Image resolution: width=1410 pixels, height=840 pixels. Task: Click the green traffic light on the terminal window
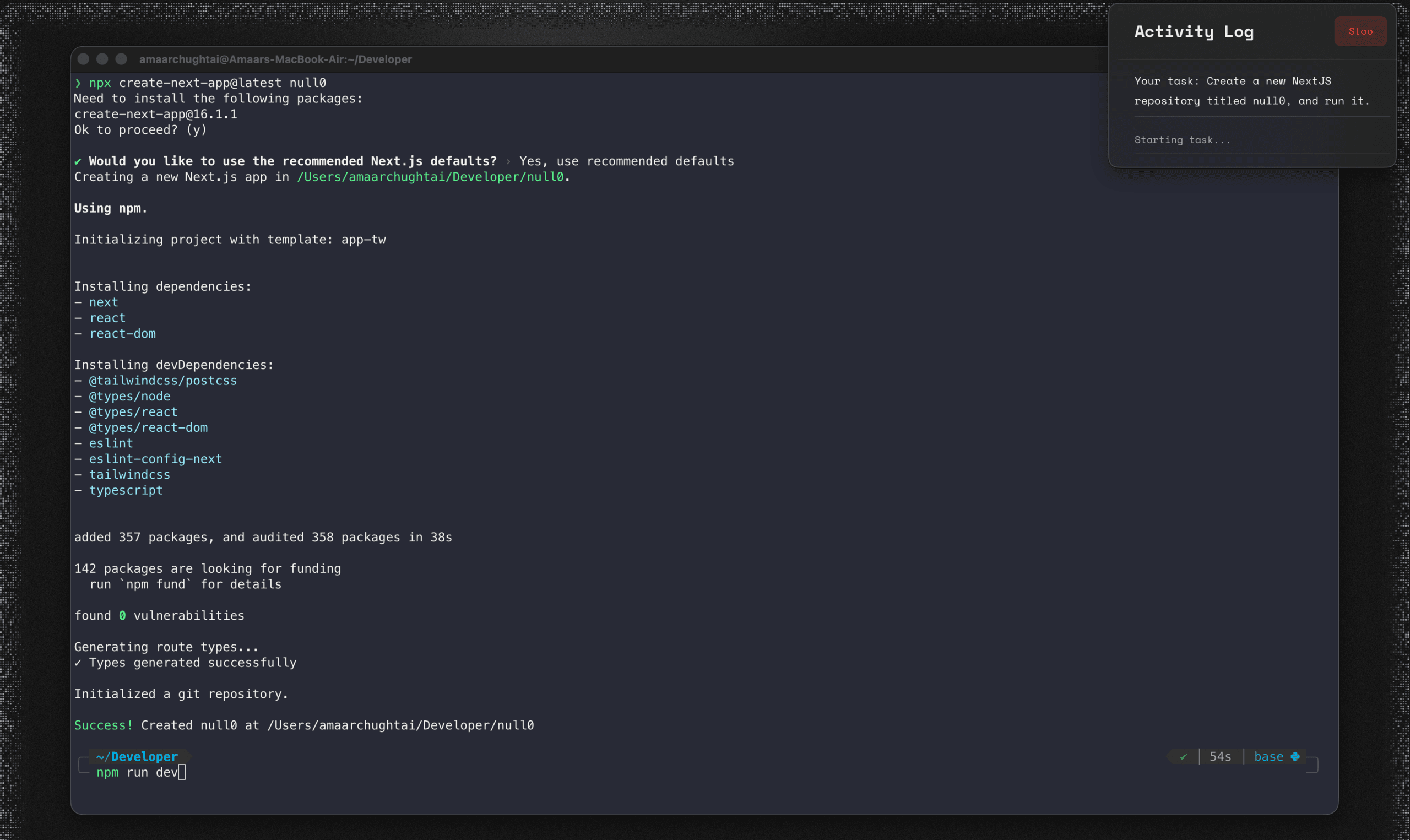point(121,59)
